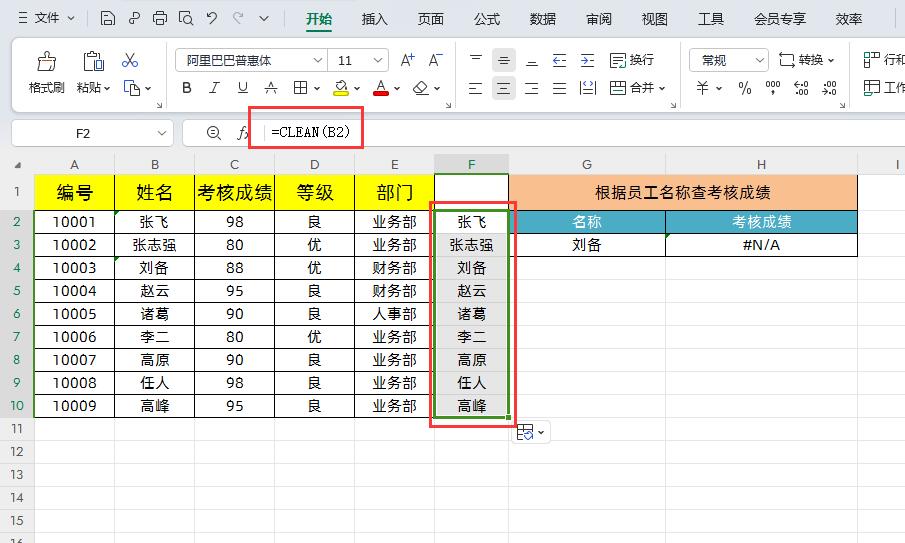Toggle horizontal center alignment

(504, 88)
